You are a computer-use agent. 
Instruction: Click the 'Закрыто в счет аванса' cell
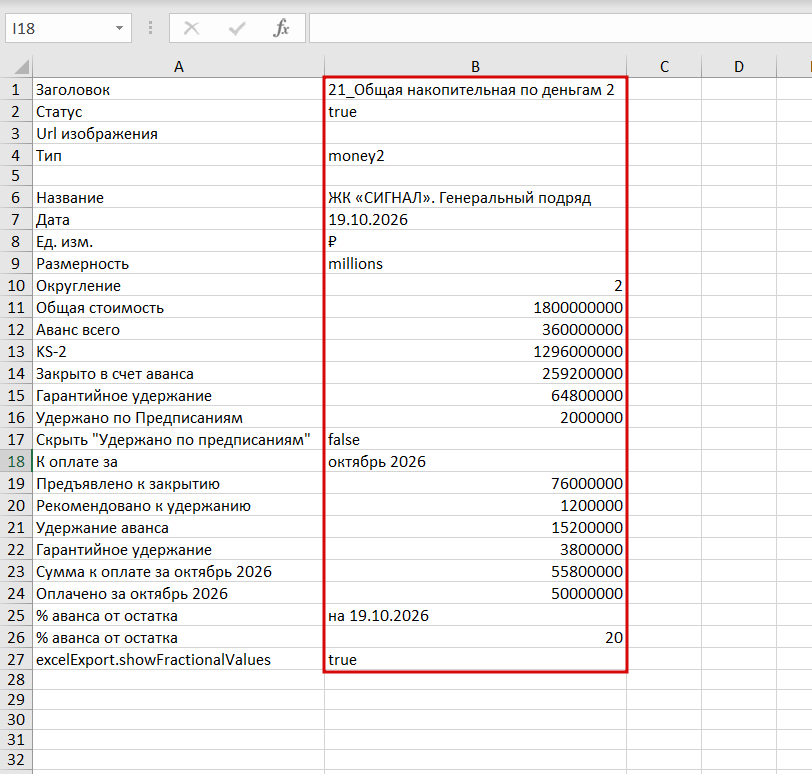point(179,373)
